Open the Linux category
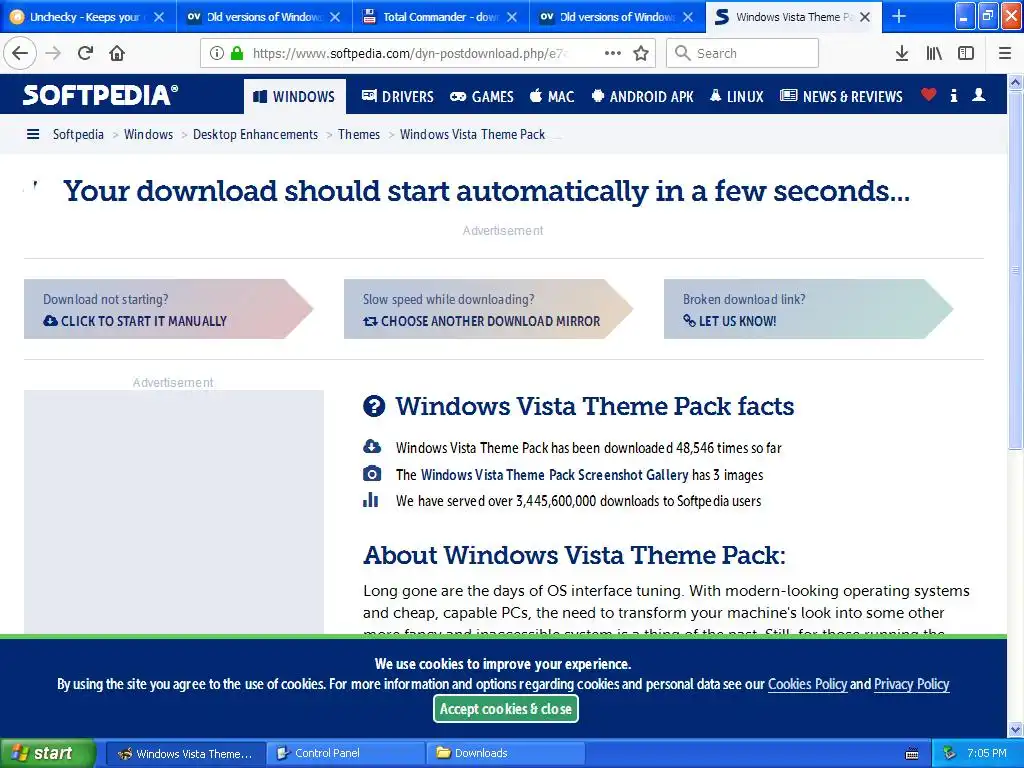 737,97
